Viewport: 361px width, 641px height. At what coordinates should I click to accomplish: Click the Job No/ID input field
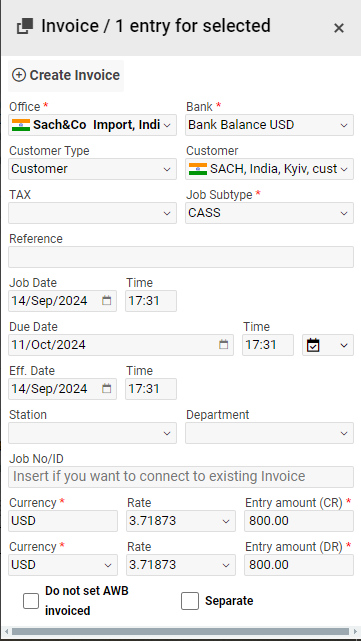point(181,477)
